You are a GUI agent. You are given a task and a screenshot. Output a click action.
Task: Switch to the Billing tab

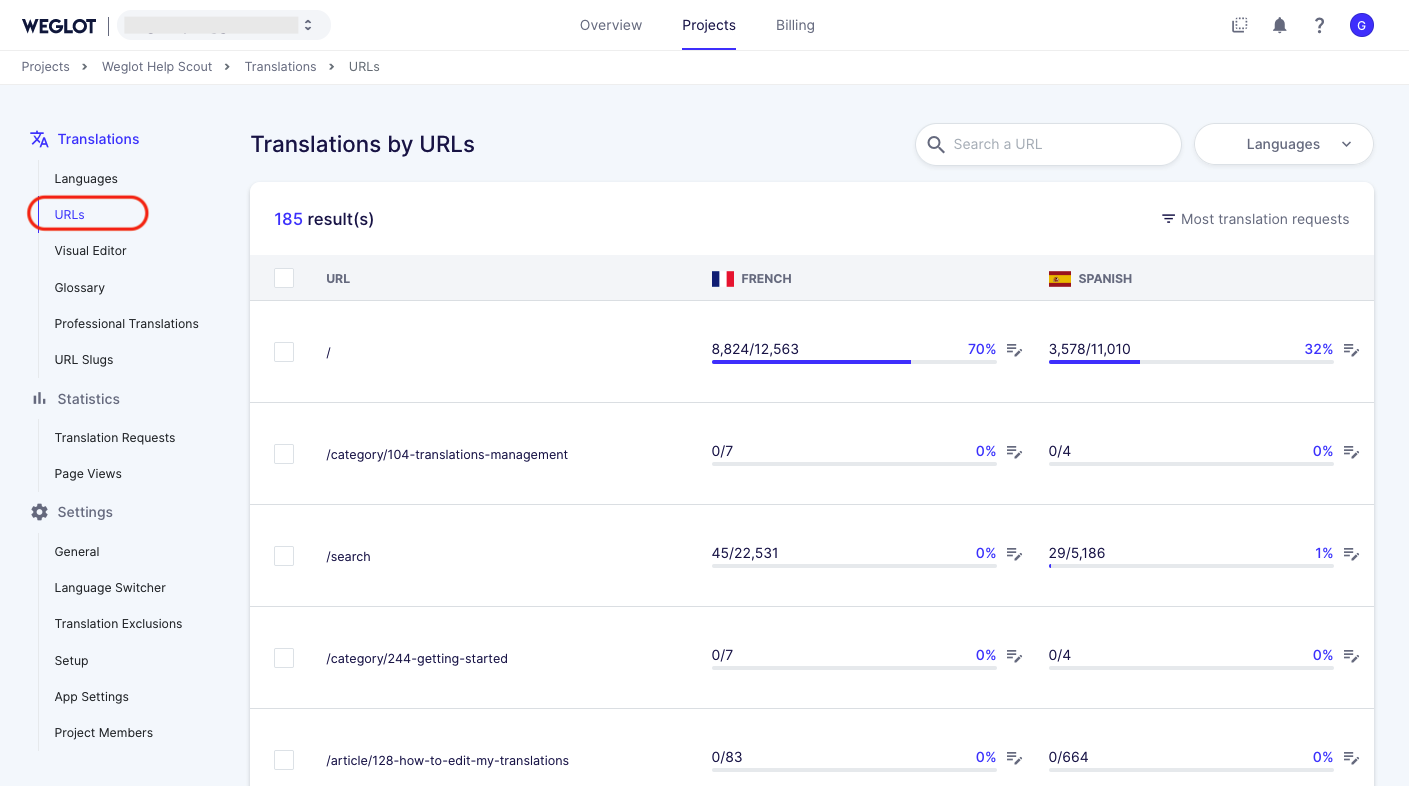795,25
